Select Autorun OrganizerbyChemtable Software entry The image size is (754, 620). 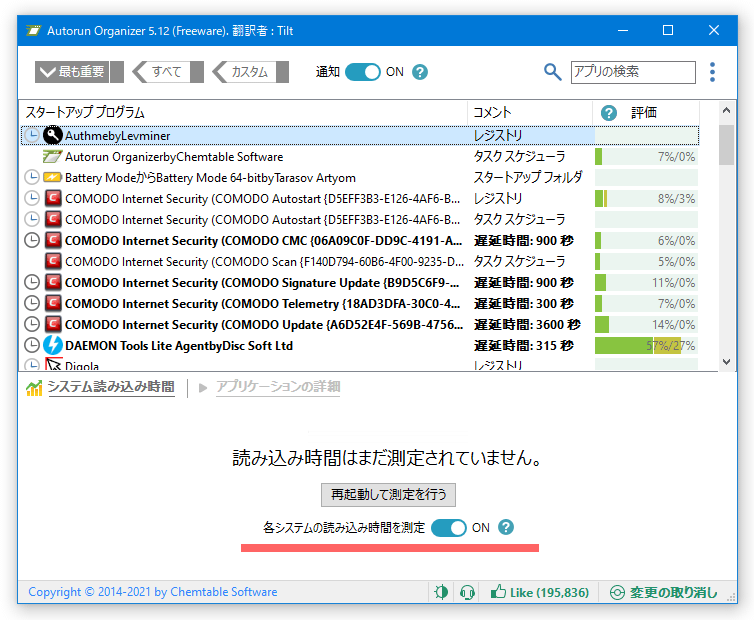(x=360, y=156)
